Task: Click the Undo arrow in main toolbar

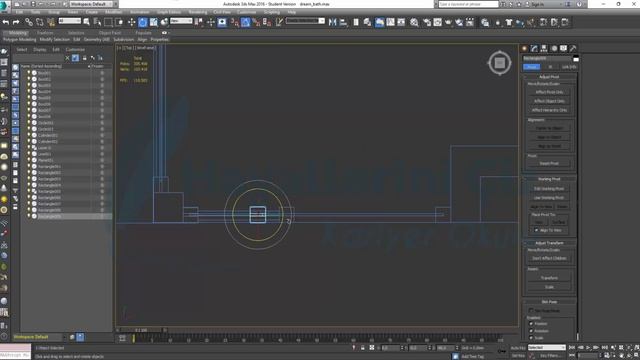Action: click(6, 22)
